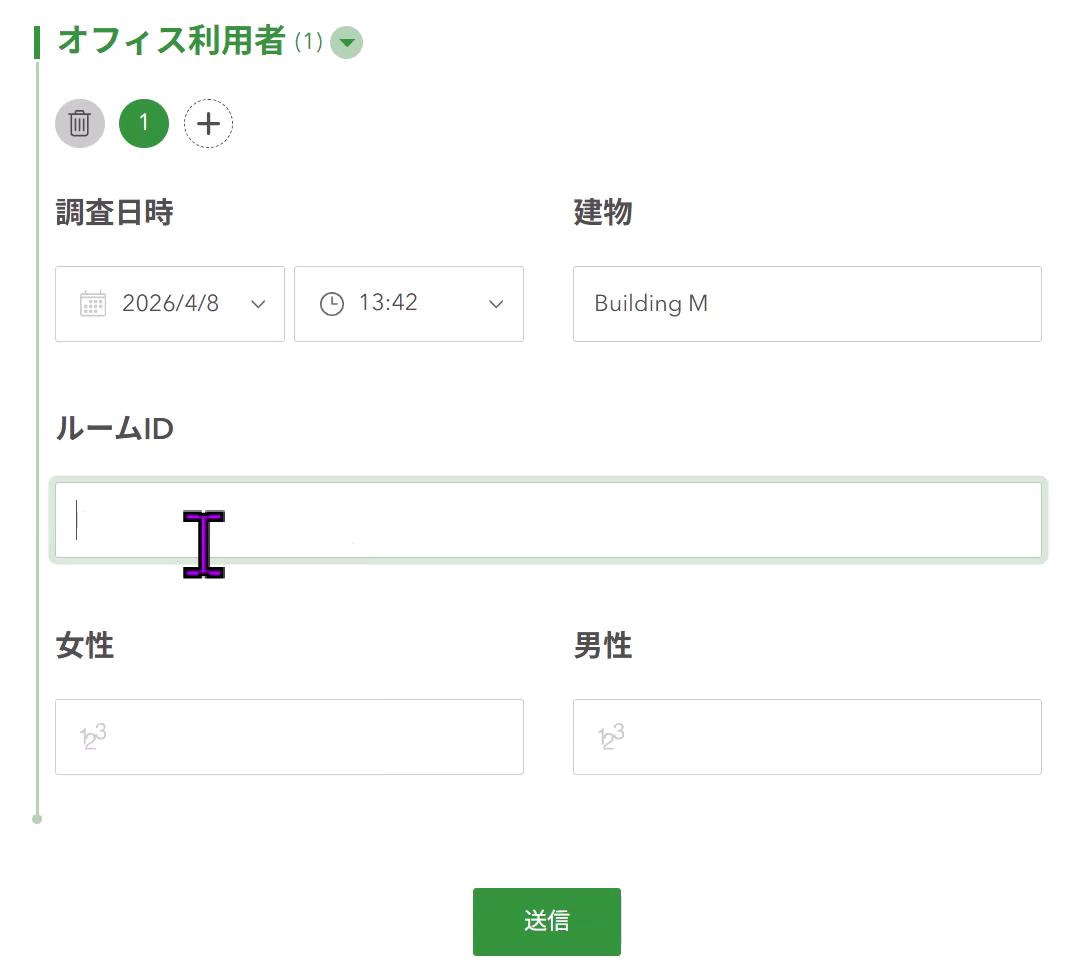Click the 13:42 time value

click(x=388, y=304)
